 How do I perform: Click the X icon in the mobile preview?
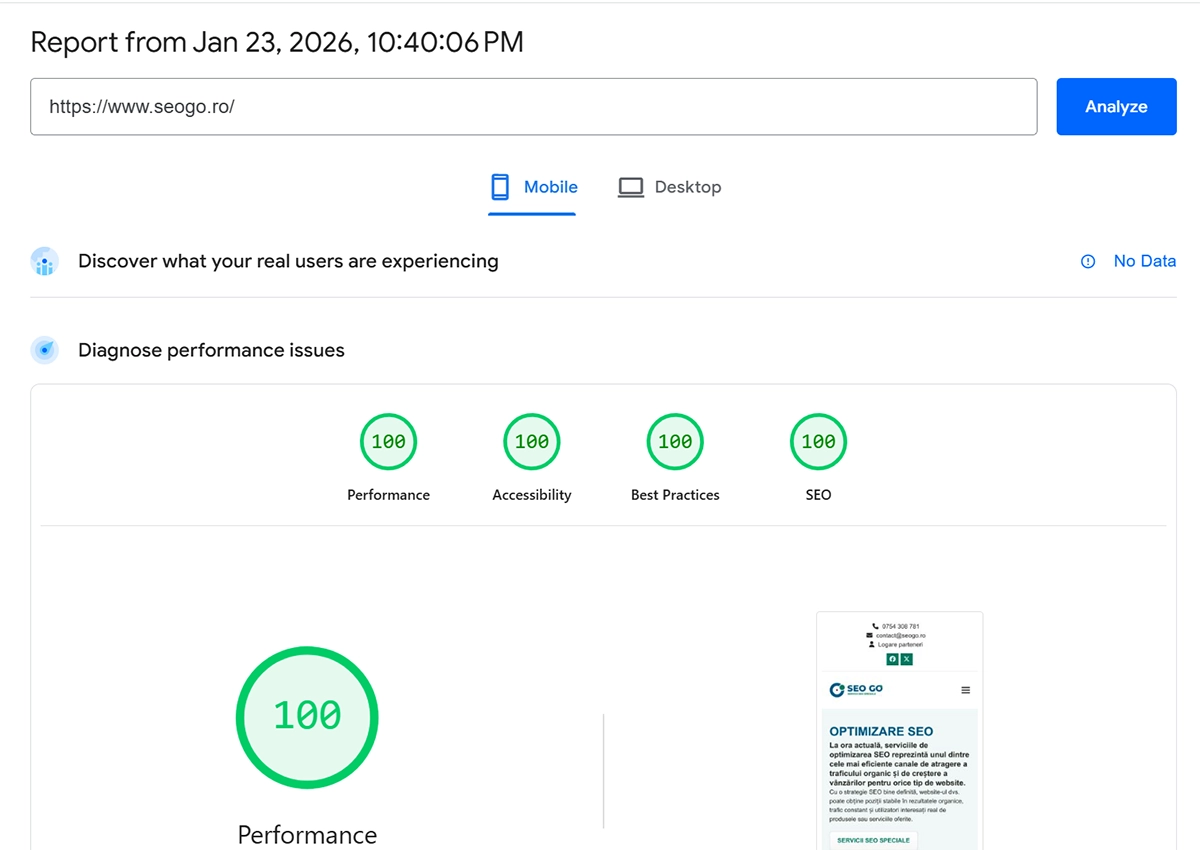pos(907,659)
